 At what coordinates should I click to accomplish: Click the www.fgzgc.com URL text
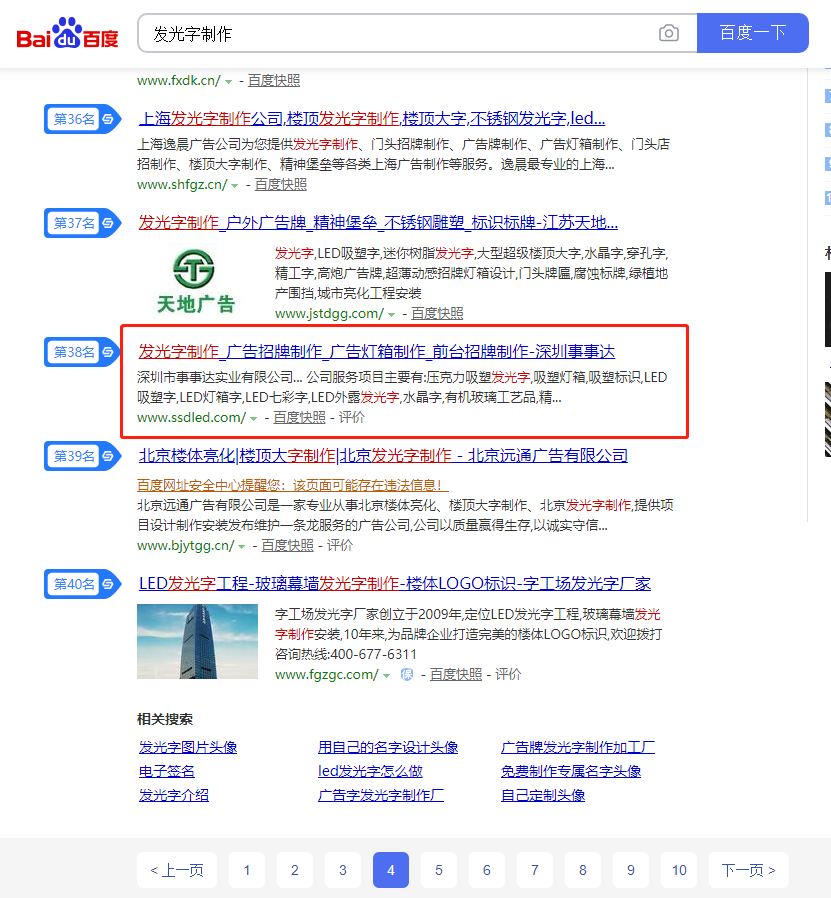[326, 674]
